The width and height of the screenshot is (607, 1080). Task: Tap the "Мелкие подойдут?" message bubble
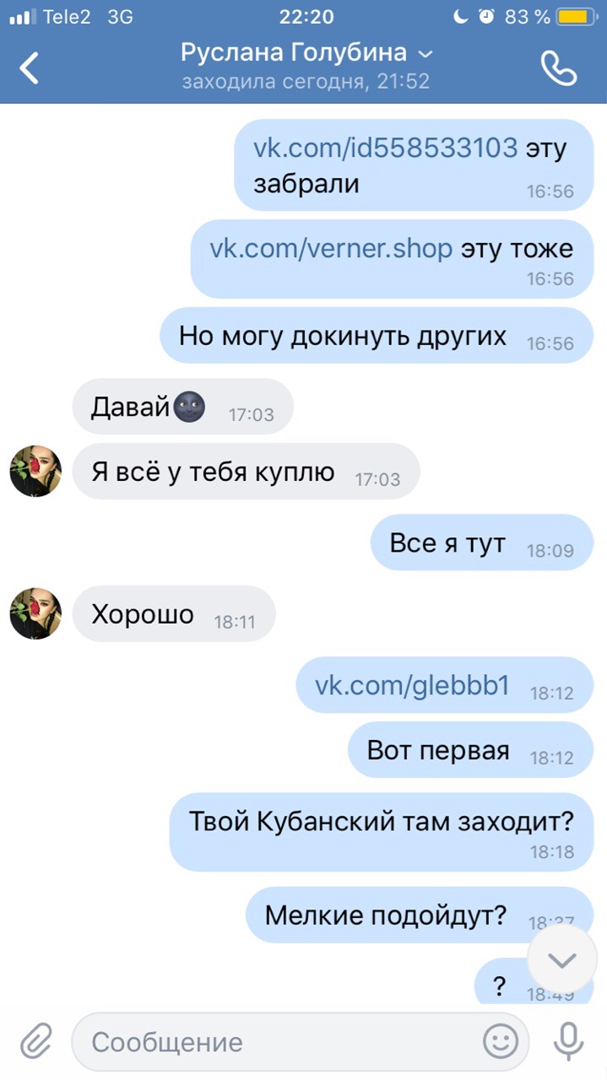click(x=420, y=915)
